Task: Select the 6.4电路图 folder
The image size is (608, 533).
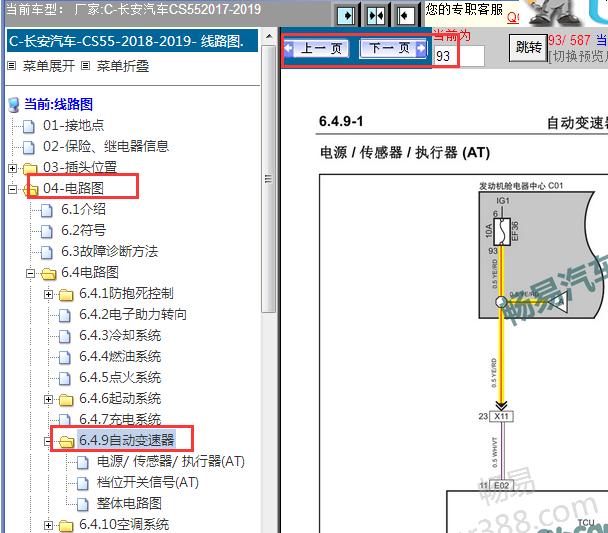Action: click(90, 272)
